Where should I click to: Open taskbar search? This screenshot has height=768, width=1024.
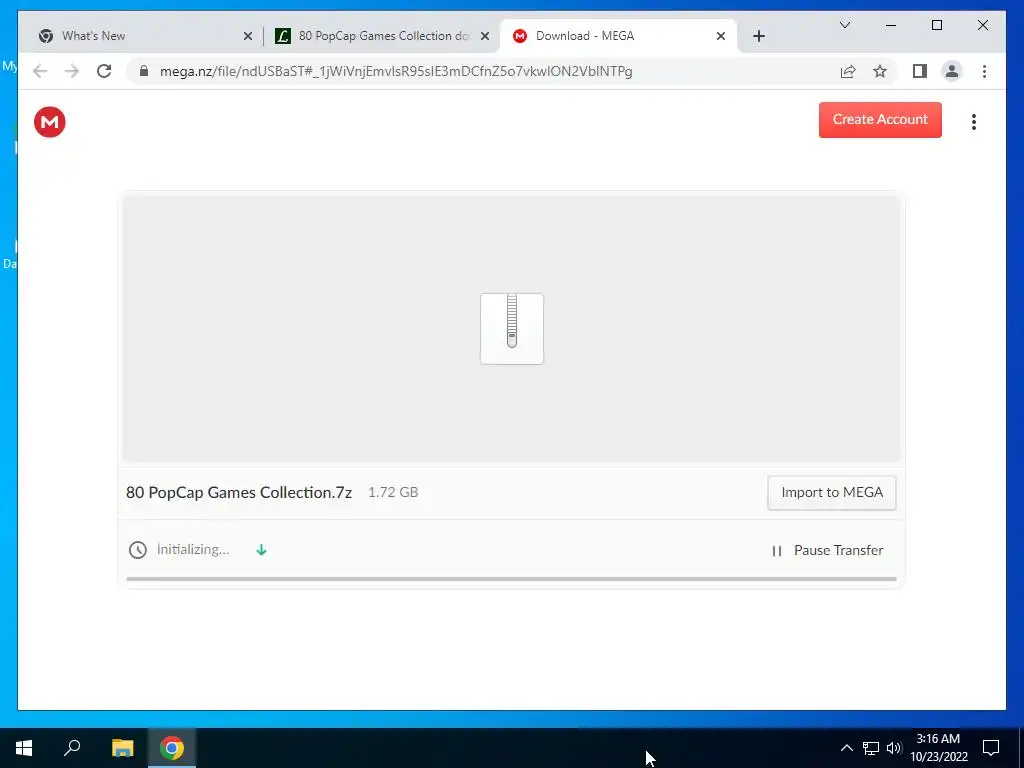point(72,748)
